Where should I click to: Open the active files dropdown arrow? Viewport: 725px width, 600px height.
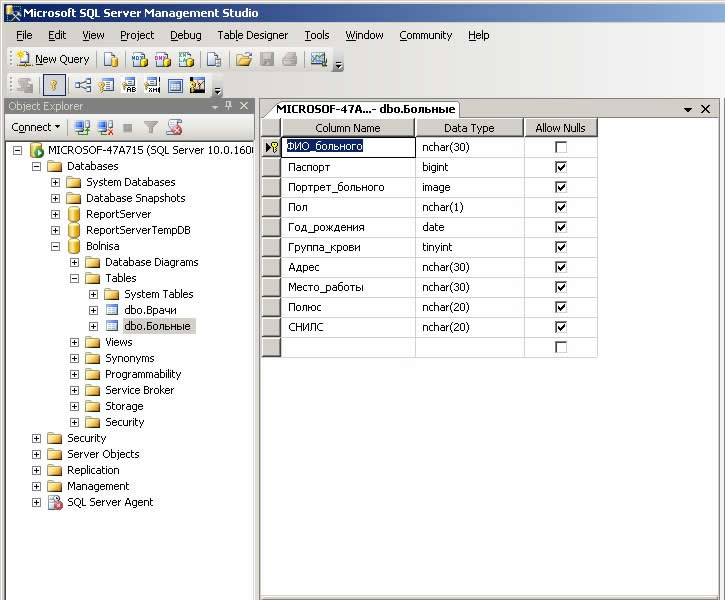688,110
